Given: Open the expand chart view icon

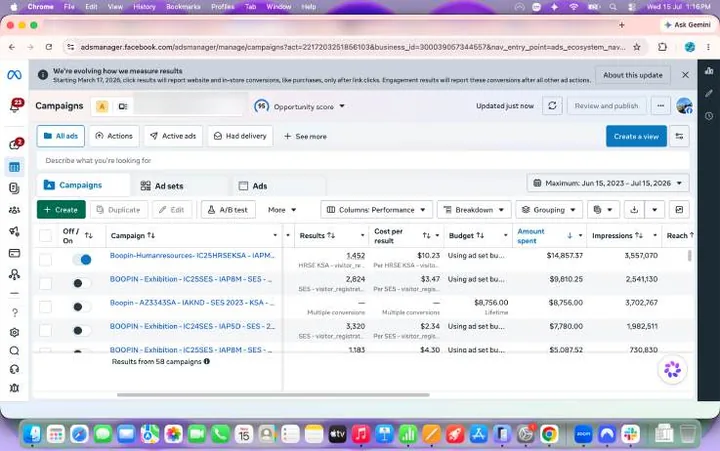Looking at the screenshot, I should click(x=679, y=210).
